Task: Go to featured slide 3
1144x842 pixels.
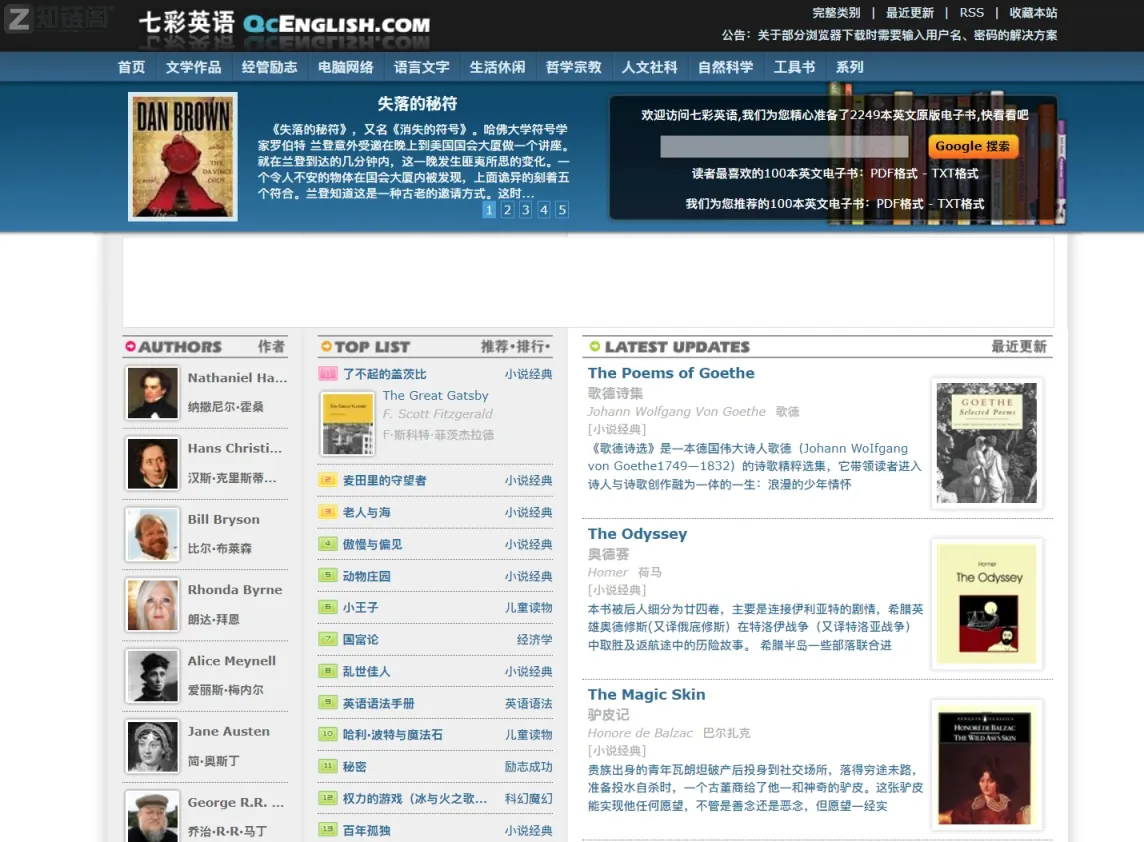Action: click(x=525, y=210)
